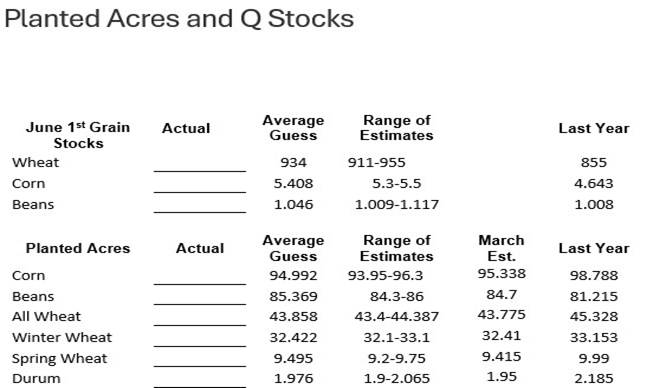653x388 pixels.
Task: Click beans average guess 85.369
Action: [x=293, y=296]
